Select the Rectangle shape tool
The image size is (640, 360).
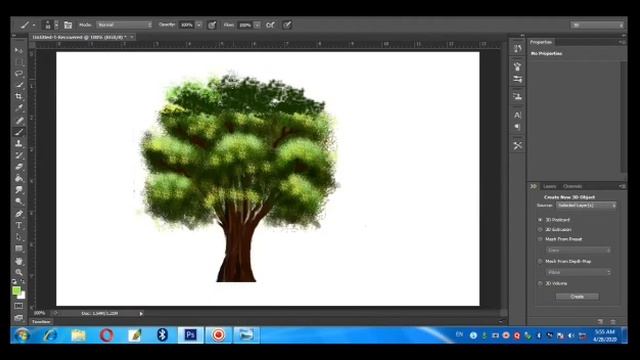pyautogui.click(x=19, y=248)
